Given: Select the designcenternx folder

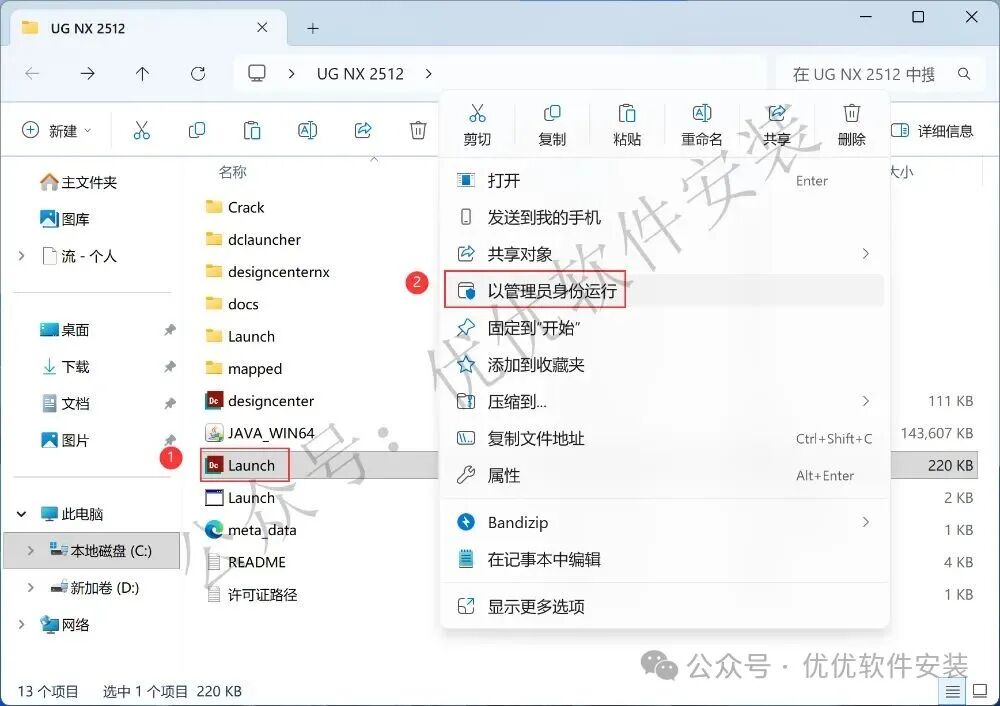Looking at the screenshot, I should (268, 272).
